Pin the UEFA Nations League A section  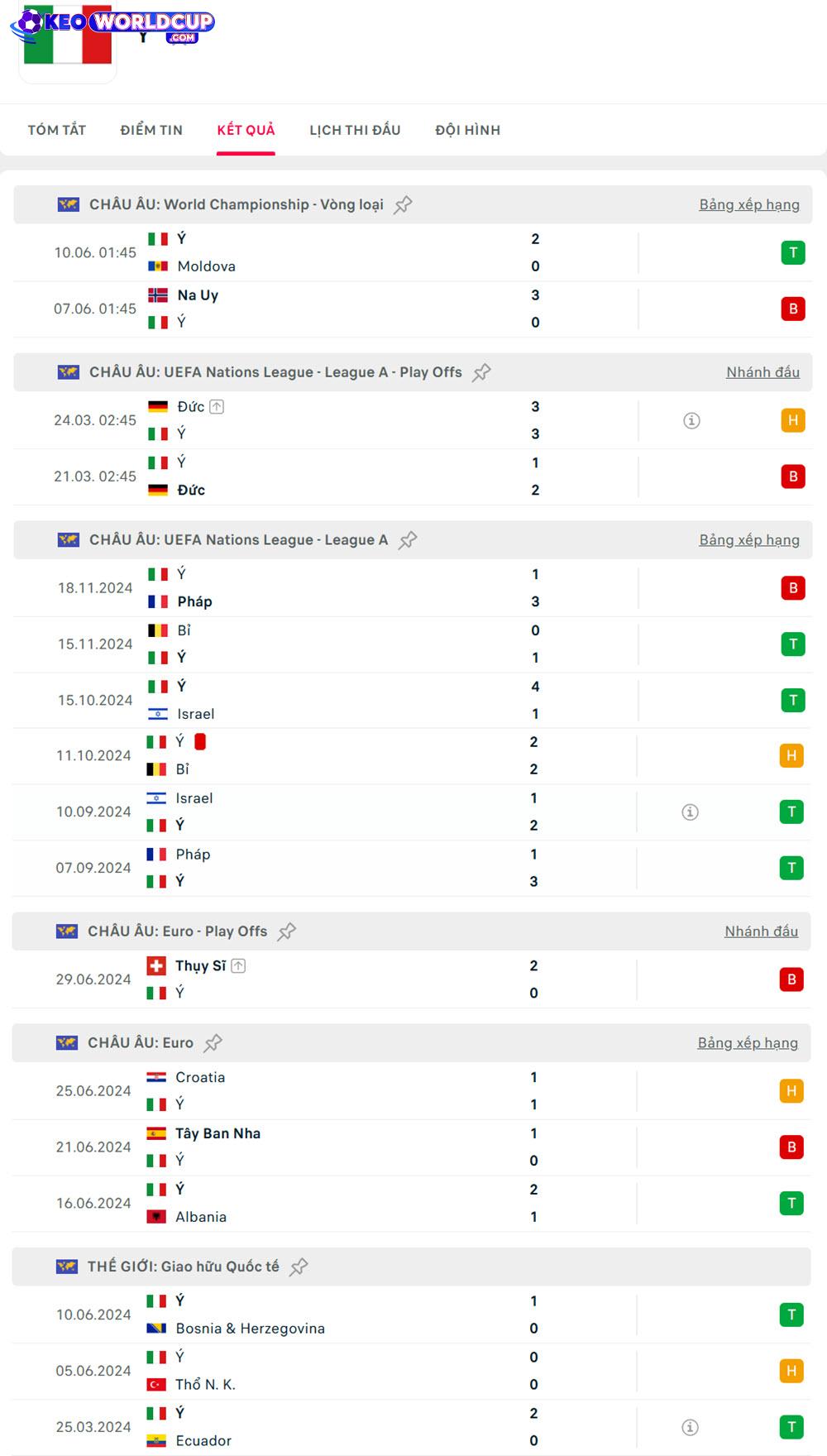408,540
